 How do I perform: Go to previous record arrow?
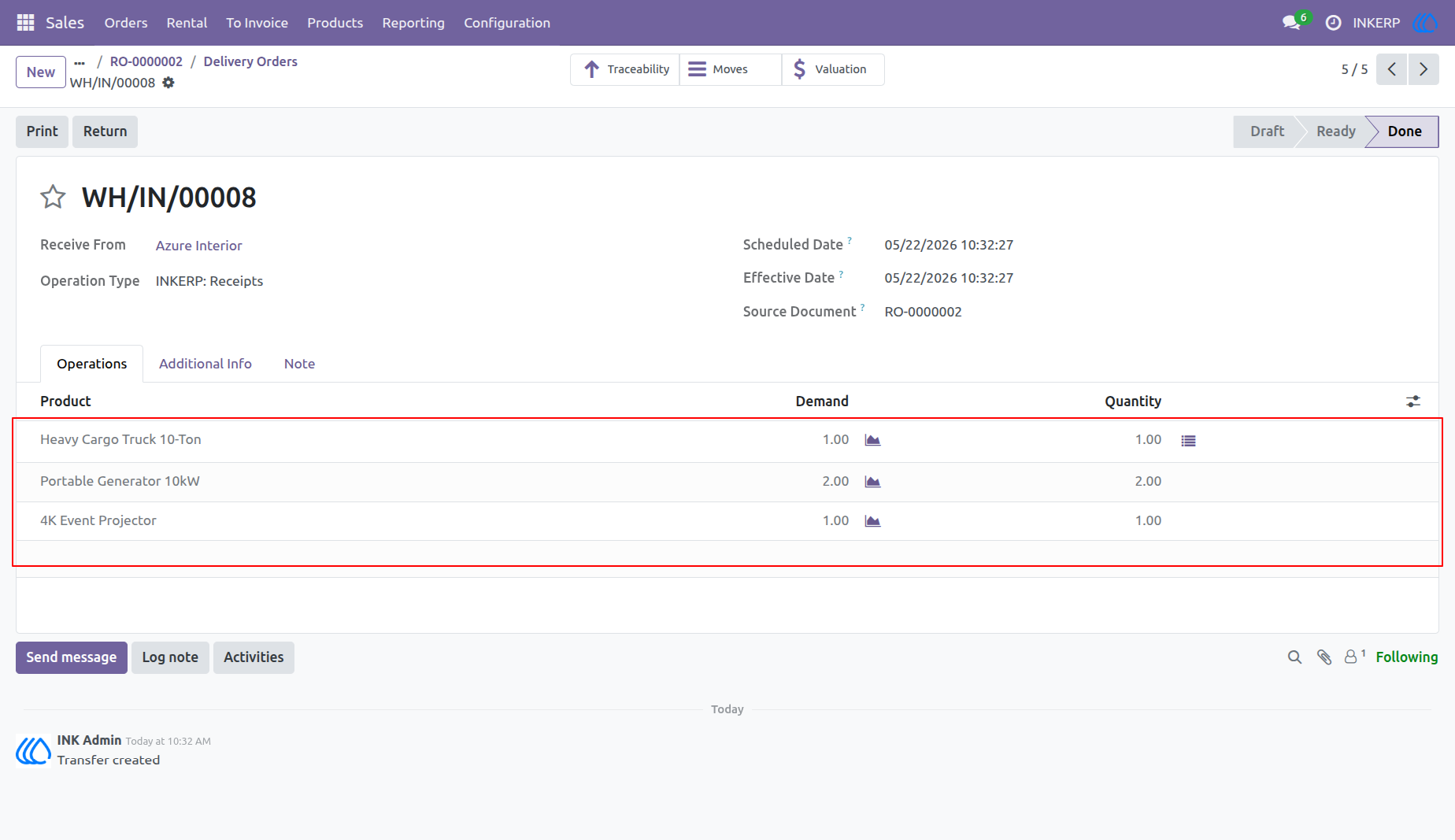[x=1391, y=69]
